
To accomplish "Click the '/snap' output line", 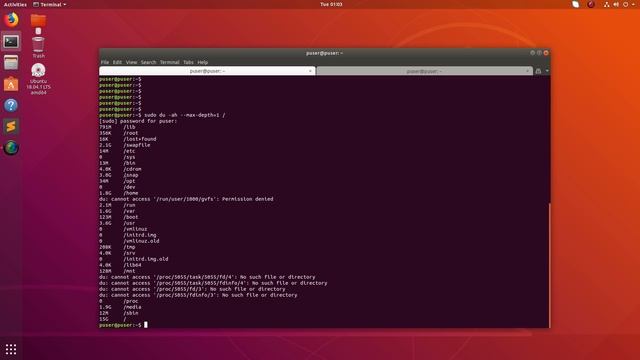I will [119, 175].
